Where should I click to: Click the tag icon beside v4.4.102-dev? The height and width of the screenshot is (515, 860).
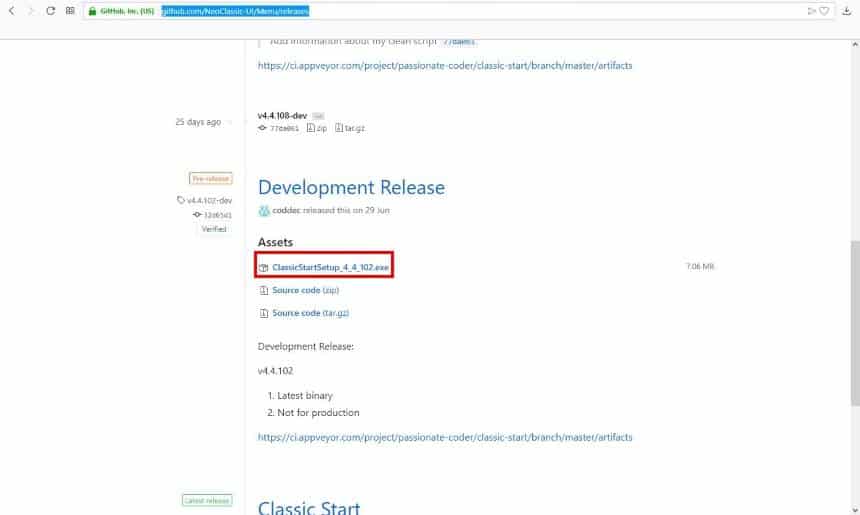[180, 200]
